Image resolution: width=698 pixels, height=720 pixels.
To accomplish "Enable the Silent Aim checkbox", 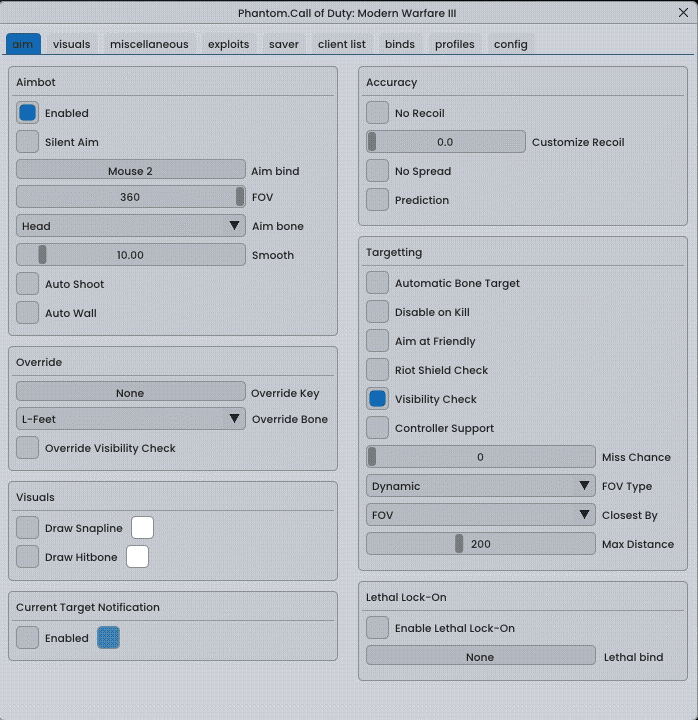I will [x=28, y=142].
